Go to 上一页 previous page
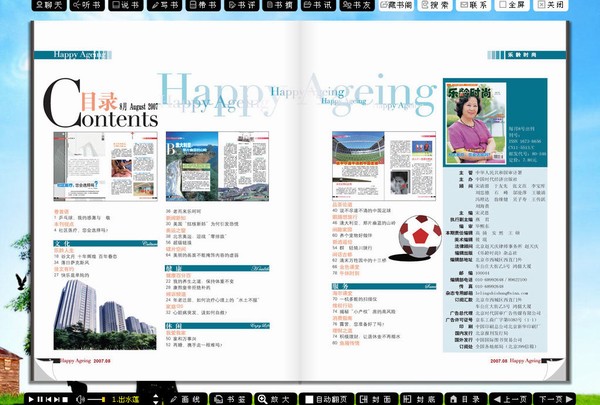 coord(510,399)
